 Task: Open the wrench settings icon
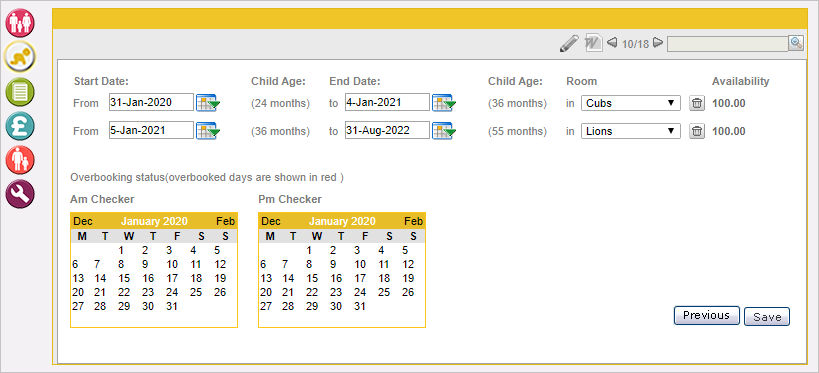tap(20, 194)
